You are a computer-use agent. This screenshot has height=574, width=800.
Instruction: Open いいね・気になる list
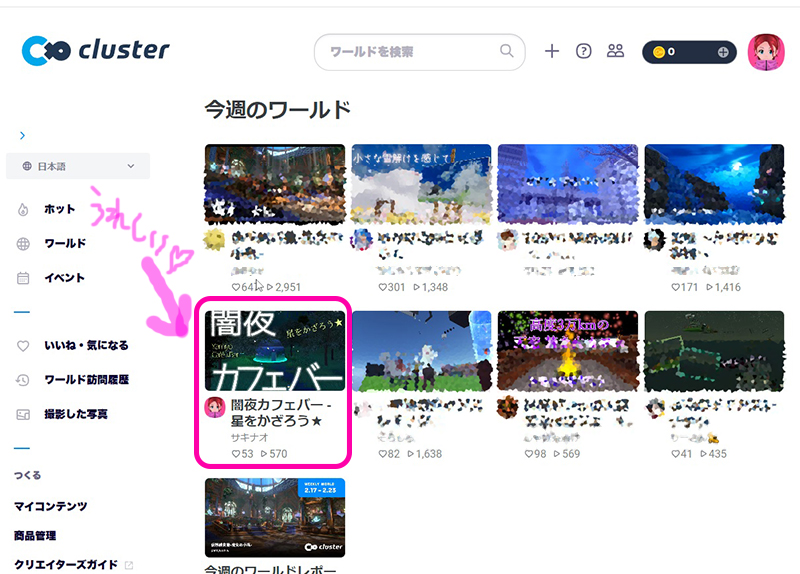tap(86, 345)
